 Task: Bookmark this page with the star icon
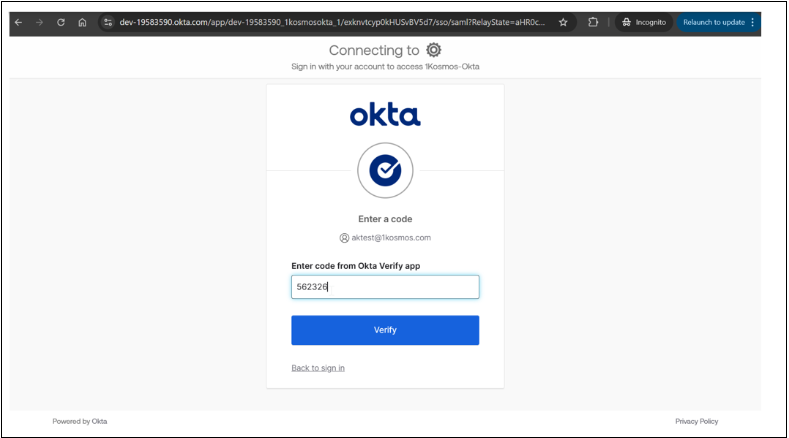pyautogui.click(x=563, y=22)
